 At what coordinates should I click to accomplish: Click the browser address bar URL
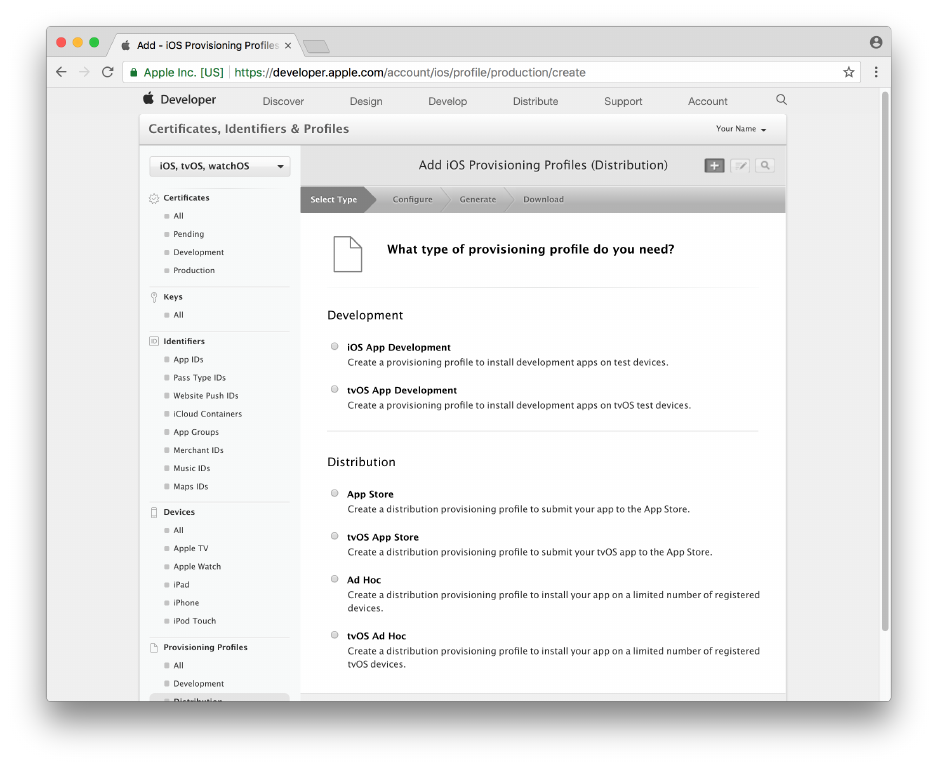[x=410, y=73]
